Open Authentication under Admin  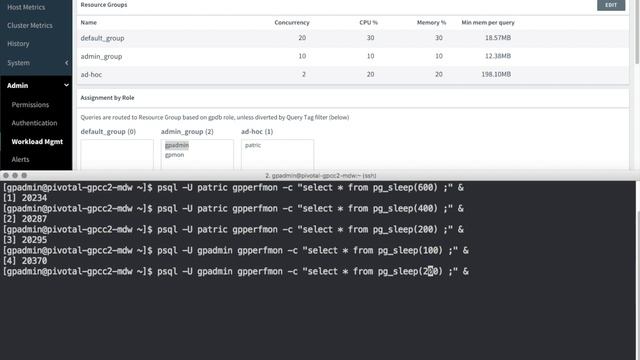click(x=34, y=123)
